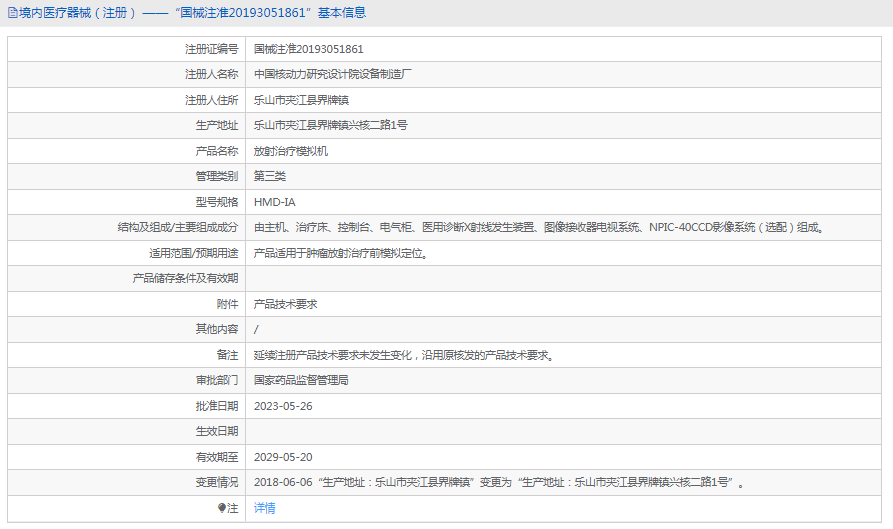The width and height of the screenshot is (893, 529).
Task: Click the document icon beside the page title
Action: click(12, 13)
